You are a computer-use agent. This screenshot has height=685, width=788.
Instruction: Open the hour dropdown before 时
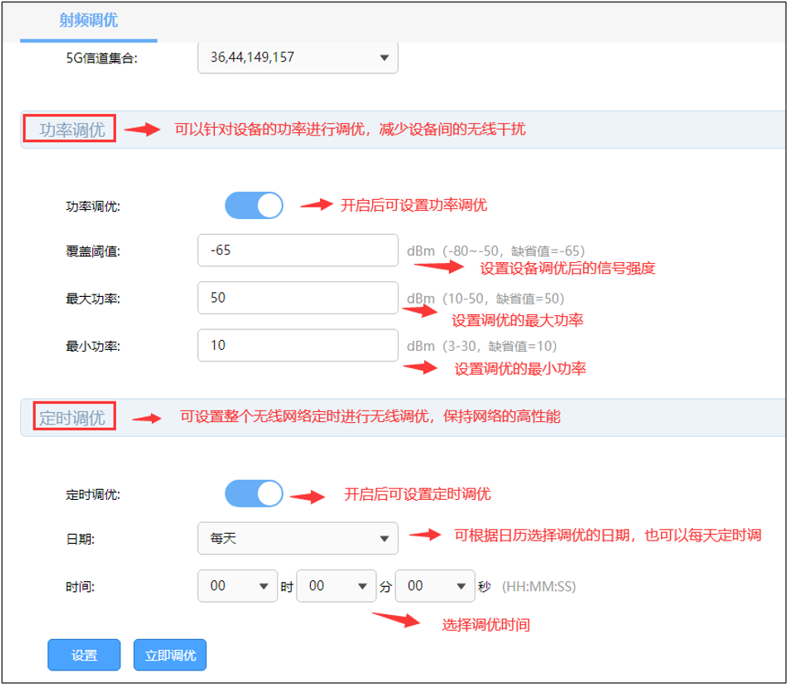pos(237,587)
